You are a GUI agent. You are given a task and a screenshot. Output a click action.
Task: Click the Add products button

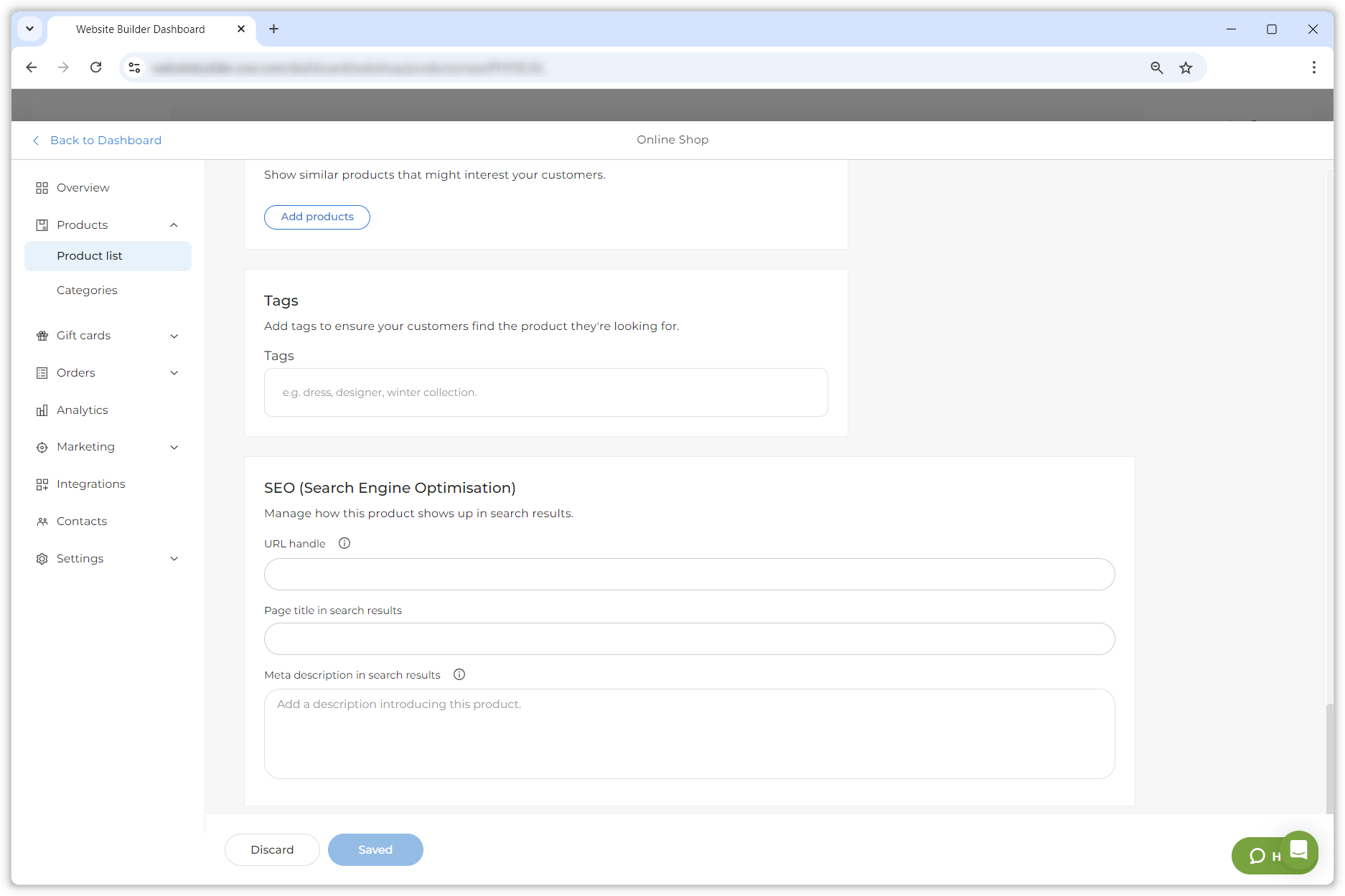(x=317, y=217)
